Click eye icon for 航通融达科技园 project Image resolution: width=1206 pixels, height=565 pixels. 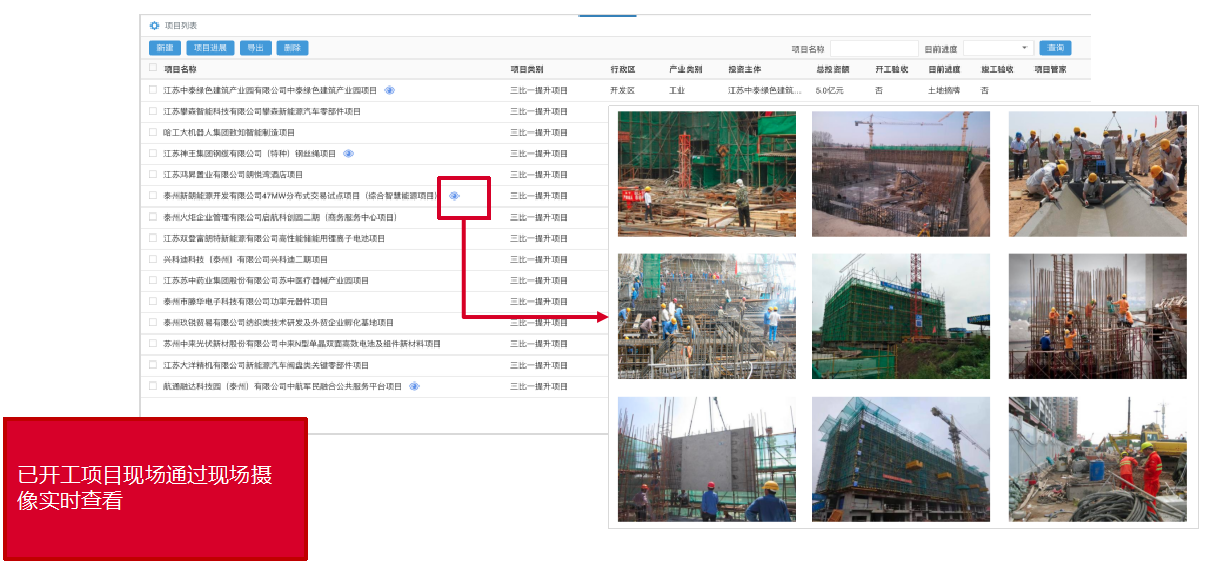(x=414, y=386)
